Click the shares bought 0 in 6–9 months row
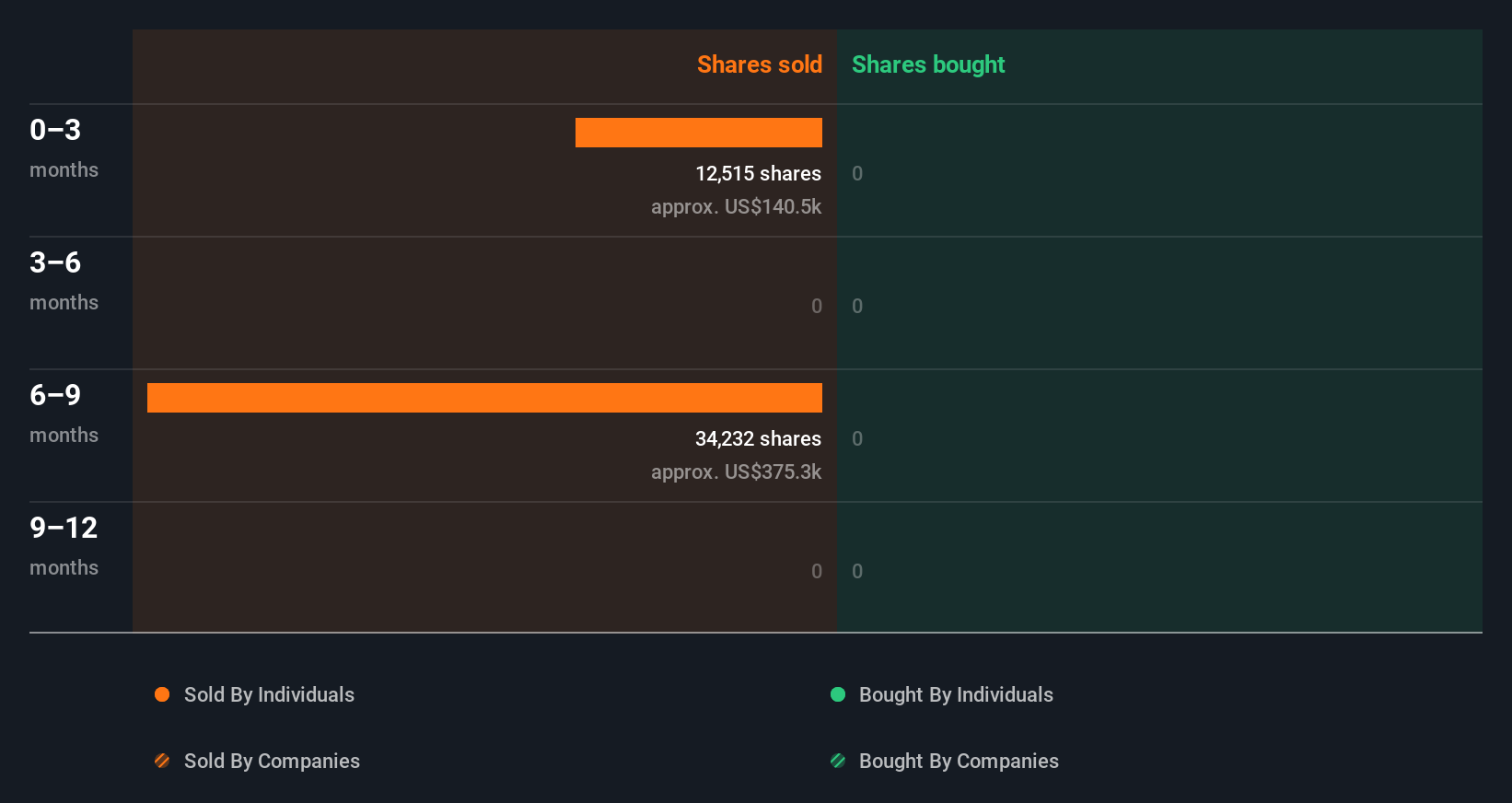This screenshot has height=803, width=1512. coord(857,439)
